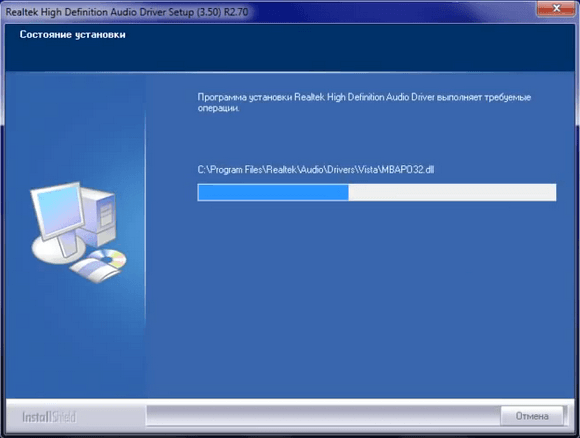
Task: Click the file path ending in MBAPO32.dll
Action: (316, 170)
